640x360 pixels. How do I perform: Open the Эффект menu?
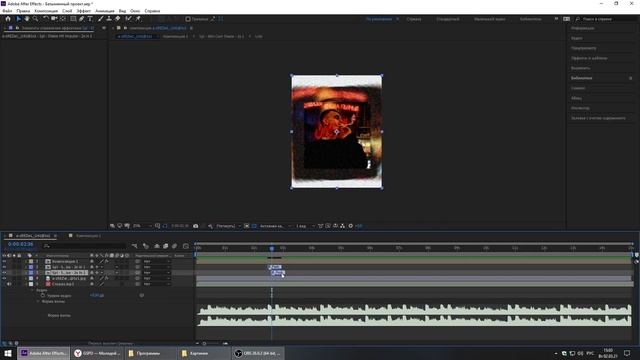[x=84, y=11]
